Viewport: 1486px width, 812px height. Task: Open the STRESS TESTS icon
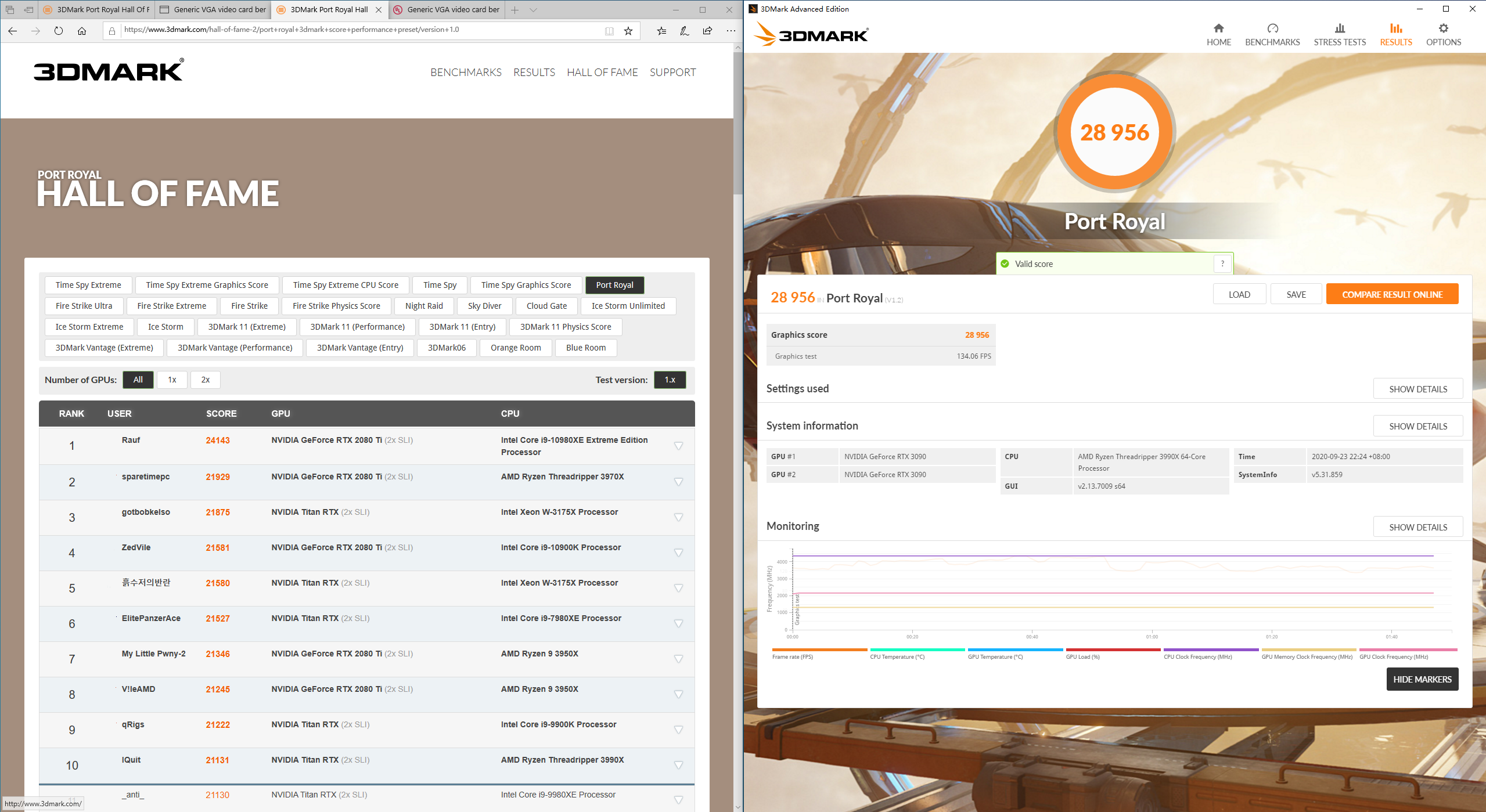tap(1339, 28)
